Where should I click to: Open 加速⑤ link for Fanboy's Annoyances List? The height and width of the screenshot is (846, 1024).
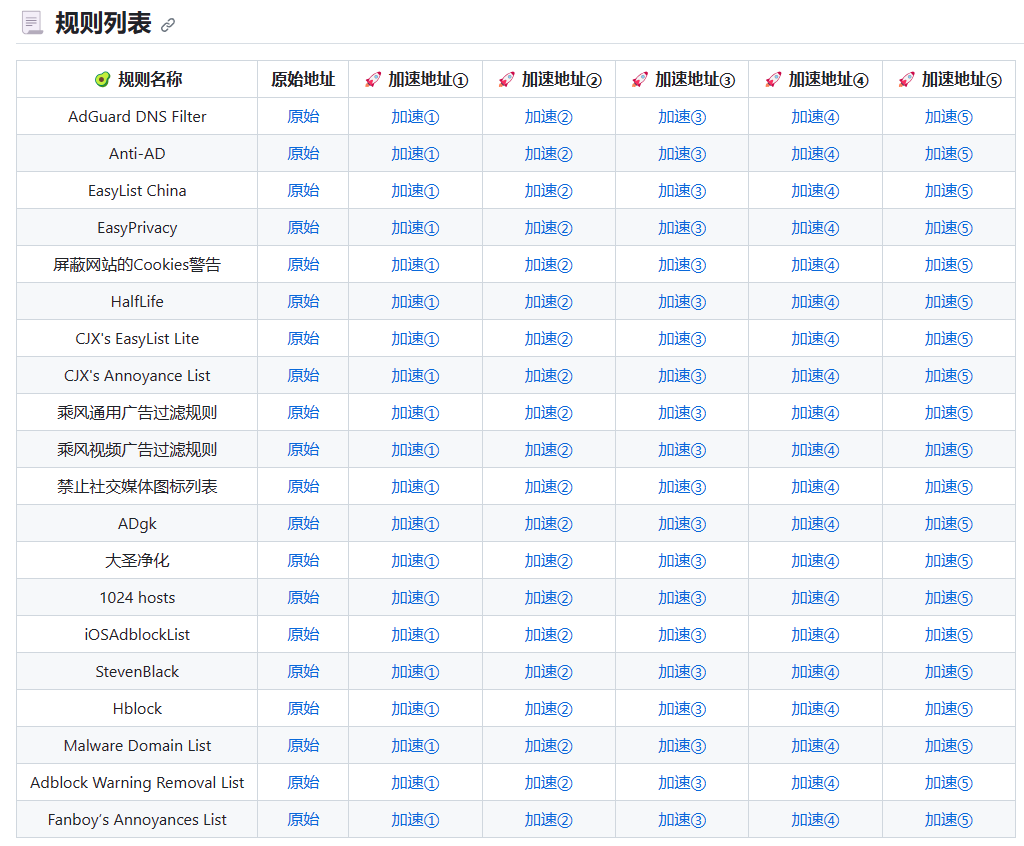(x=948, y=819)
